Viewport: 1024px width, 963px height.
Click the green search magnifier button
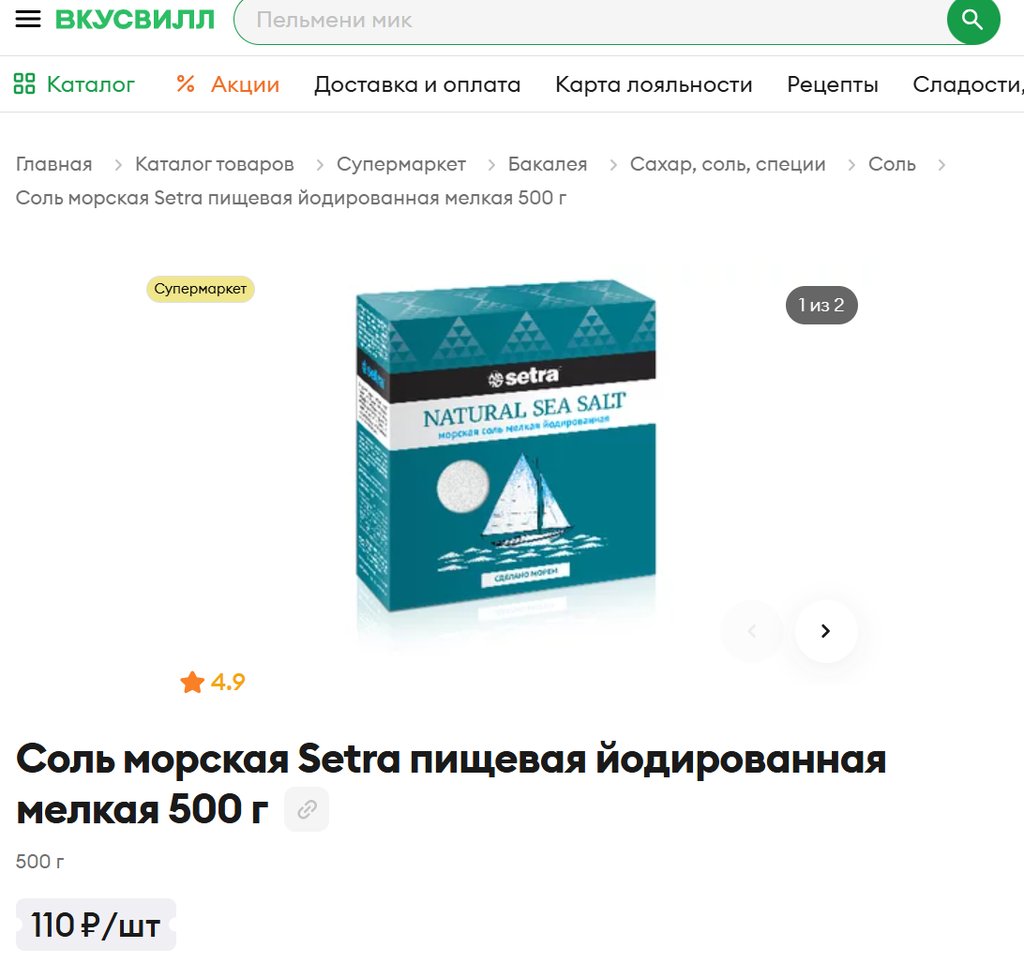pyautogui.click(x=972, y=20)
